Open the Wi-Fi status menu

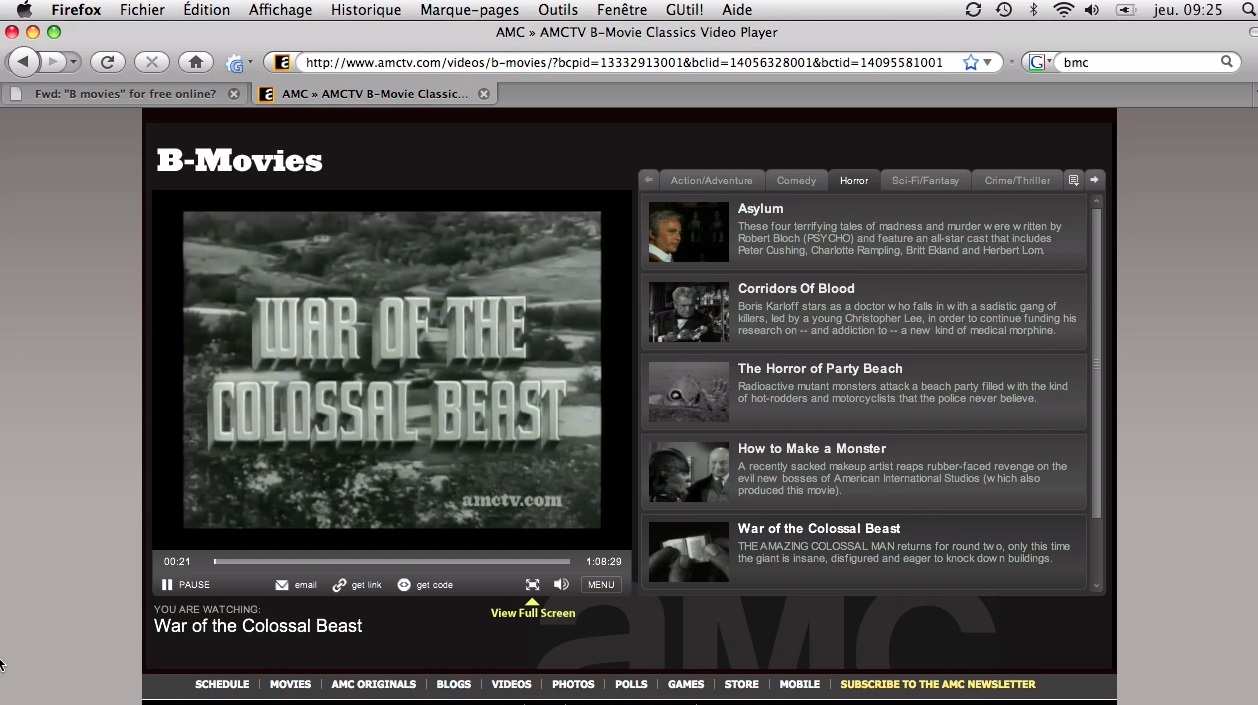pyautogui.click(x=1063, y=10)
